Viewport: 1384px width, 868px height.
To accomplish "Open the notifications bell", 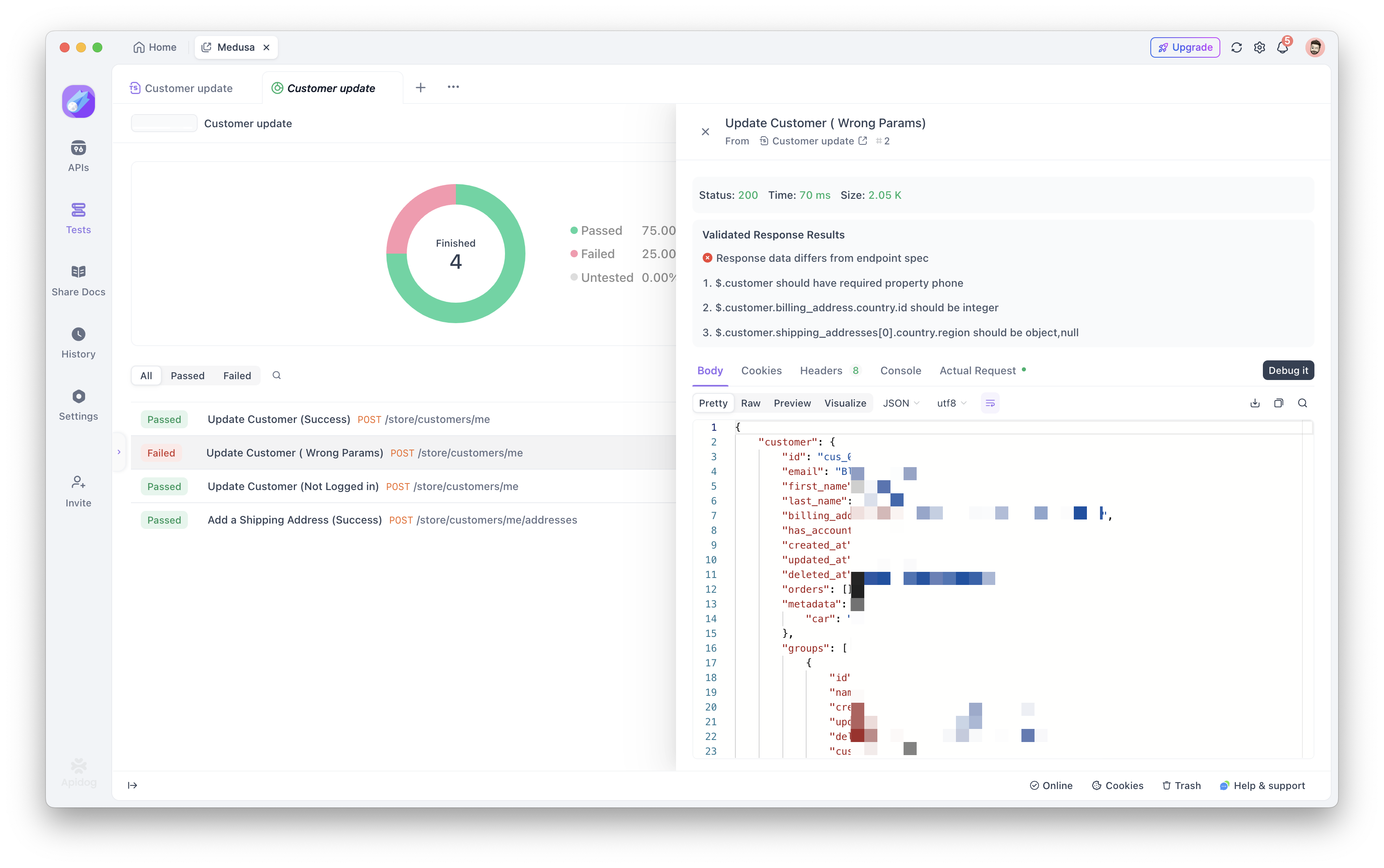I will [x=1283, y=47].
